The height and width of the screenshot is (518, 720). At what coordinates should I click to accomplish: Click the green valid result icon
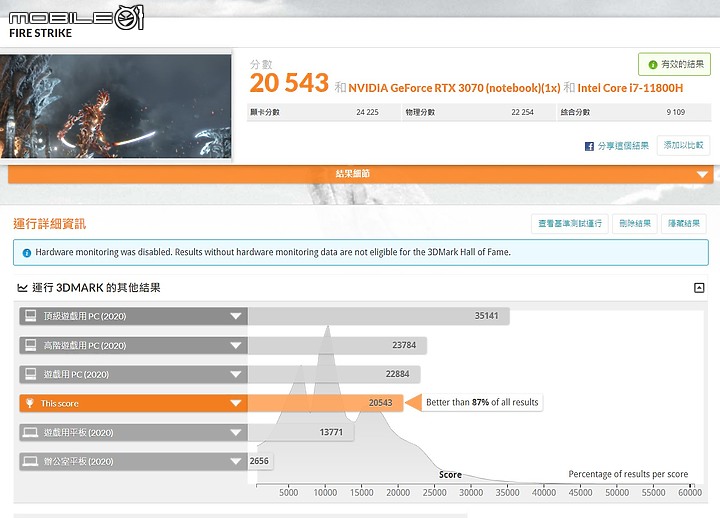coord(652,65)
